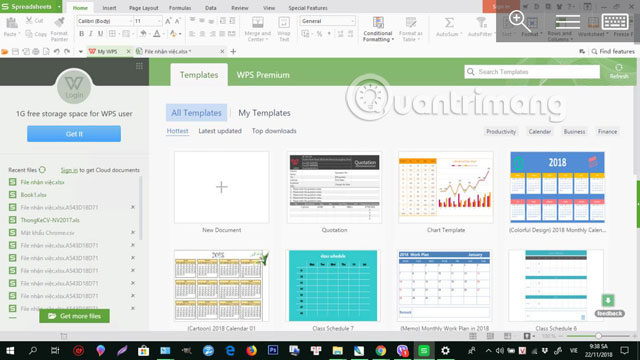
Task: Click the Print icon in quick toolbar
Action: [x=36, y=52]
